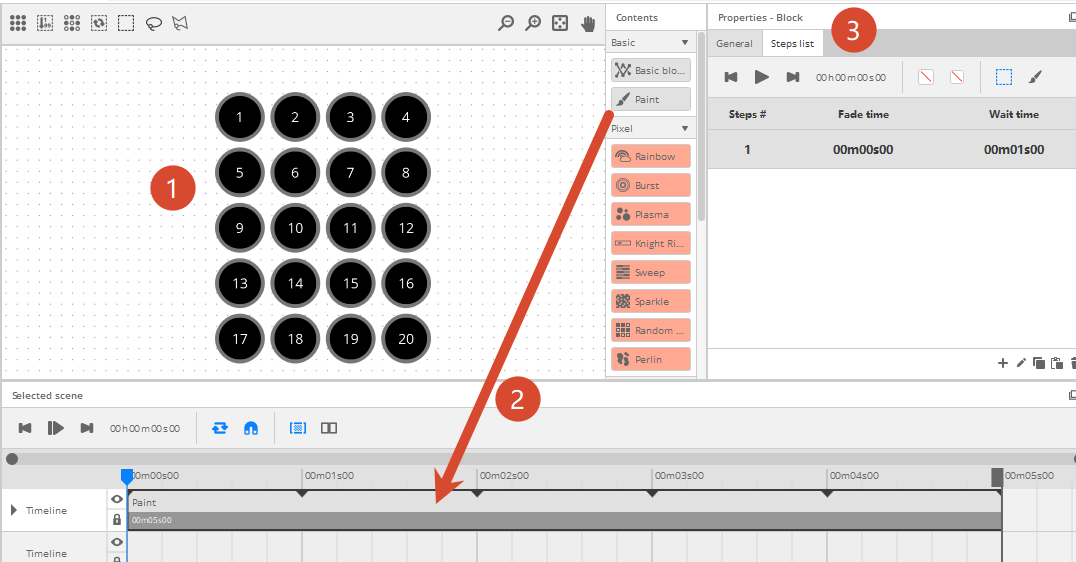
Task: Select the paintbrush tool in Steps list
Action: (1035, 77)
